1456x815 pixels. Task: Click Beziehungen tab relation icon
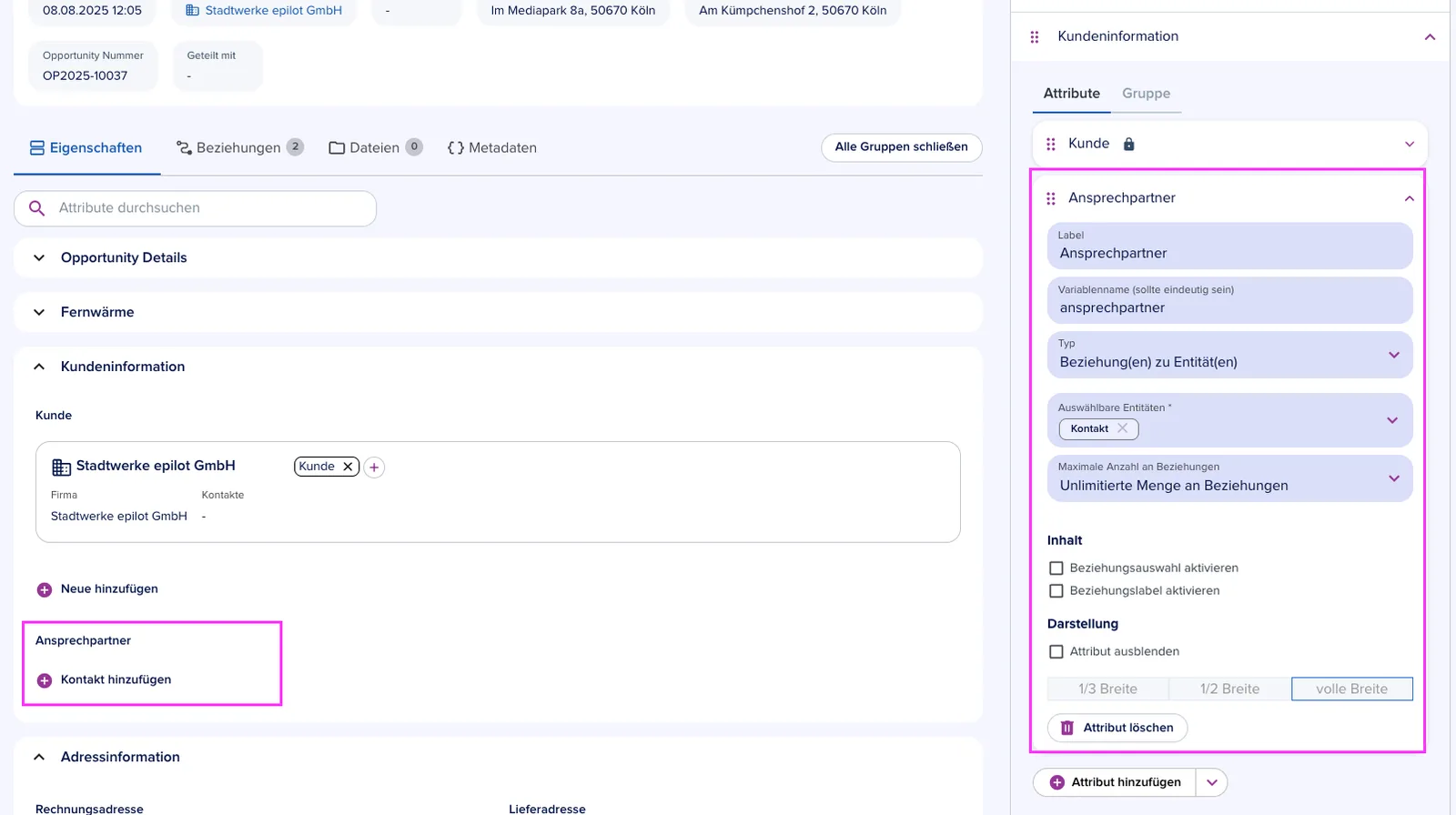point(184,147)
